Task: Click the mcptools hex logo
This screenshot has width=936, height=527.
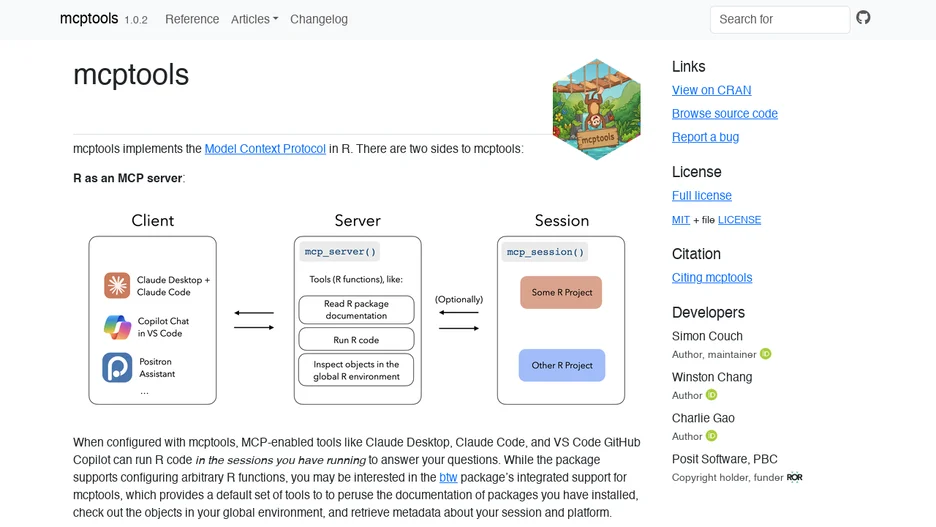Action: pos(596,109)
